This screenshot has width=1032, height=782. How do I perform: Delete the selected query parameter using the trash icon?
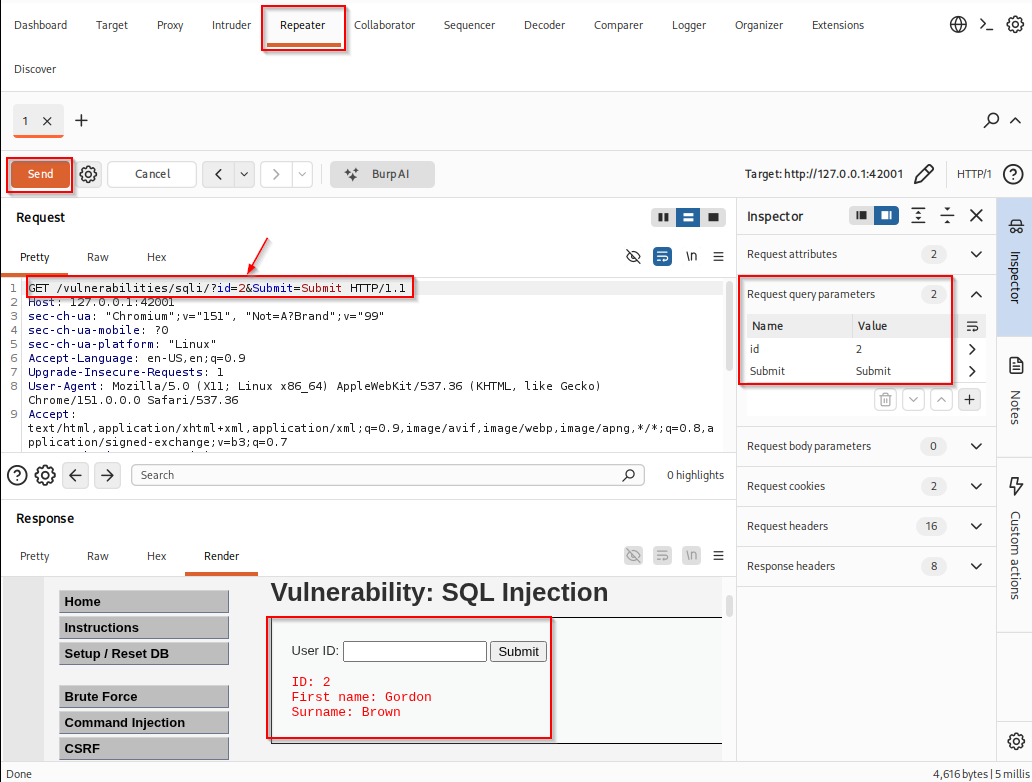pos(885,400)
